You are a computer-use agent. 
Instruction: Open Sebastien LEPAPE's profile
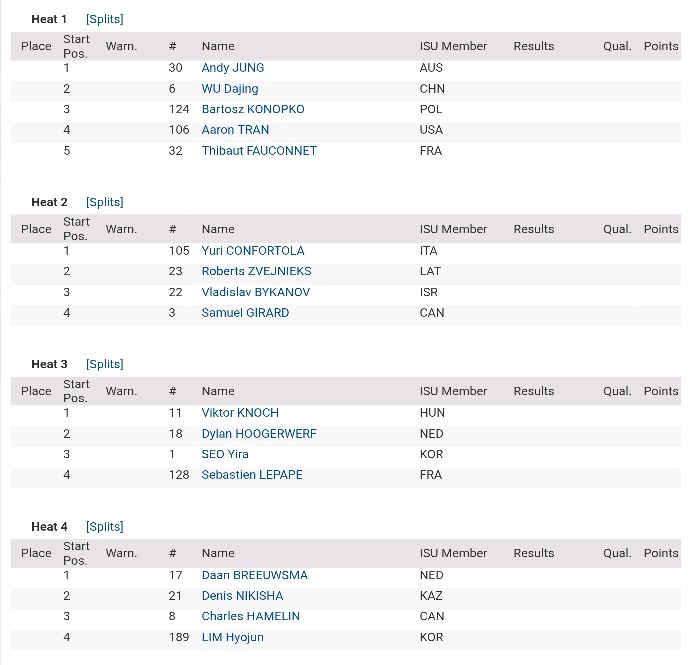pos(252,474)
